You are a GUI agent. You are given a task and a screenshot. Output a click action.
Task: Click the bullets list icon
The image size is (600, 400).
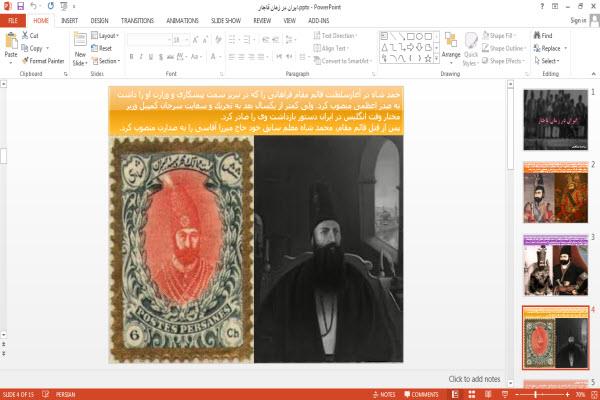233,40
